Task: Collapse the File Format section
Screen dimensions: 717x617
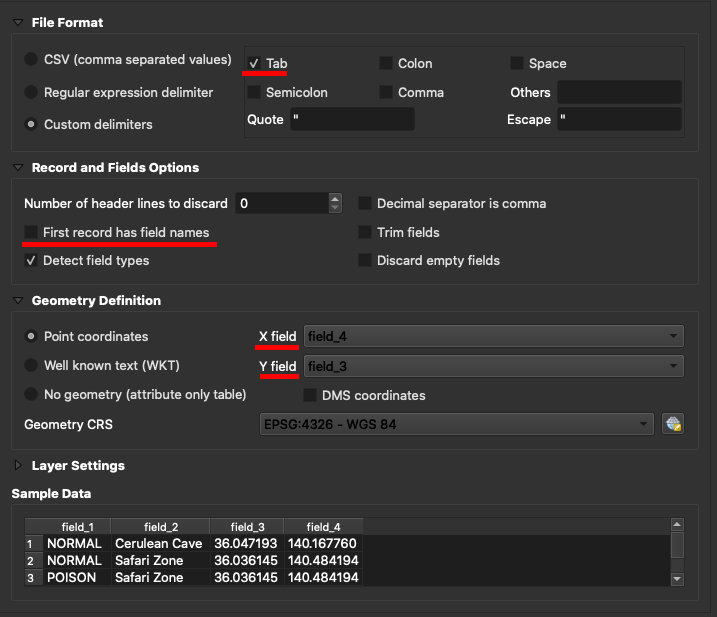Action: point(18,22)
